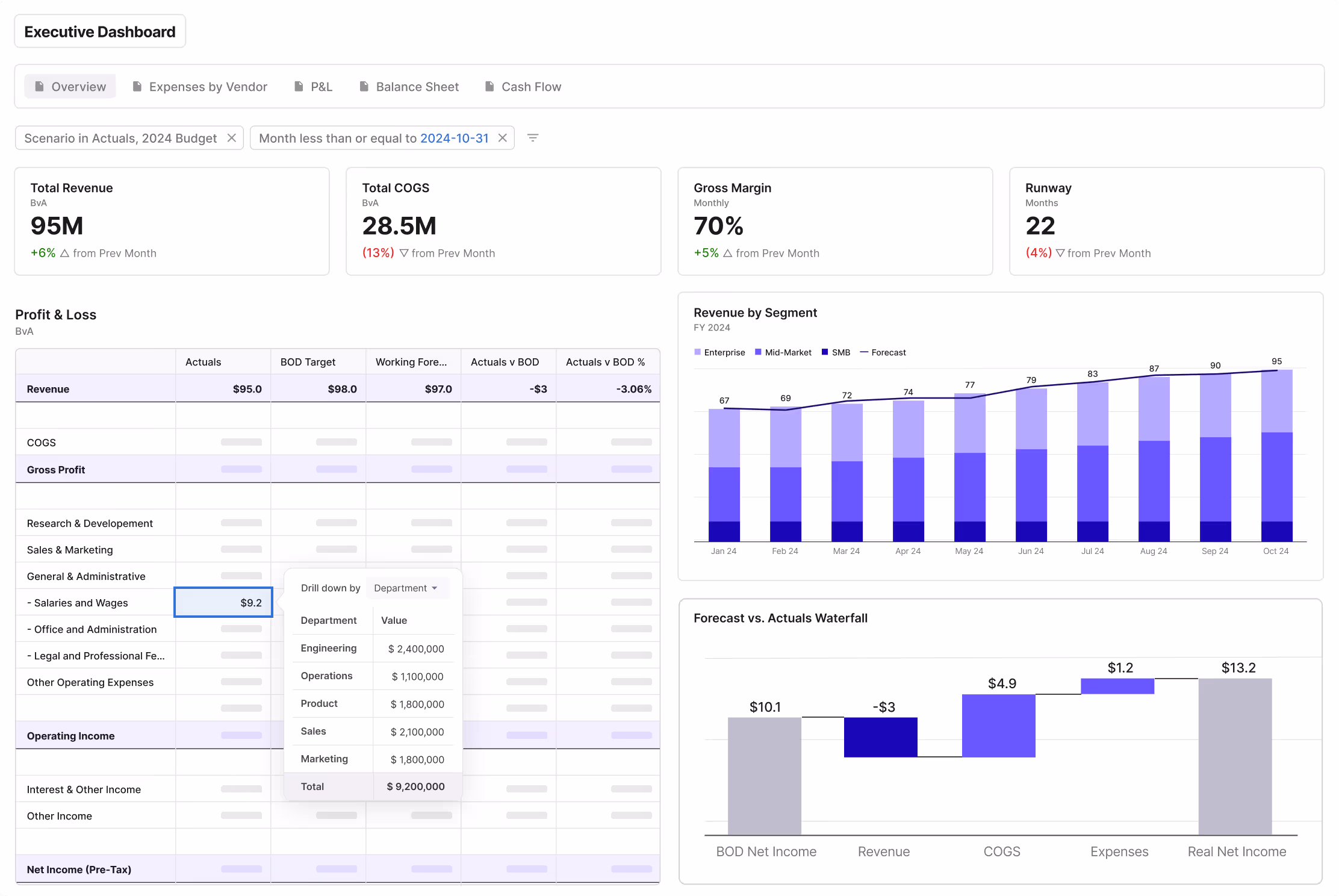Toggle the Mid-Market legend item
This screenshot has width=1339, height=896.
click(783, 352)
